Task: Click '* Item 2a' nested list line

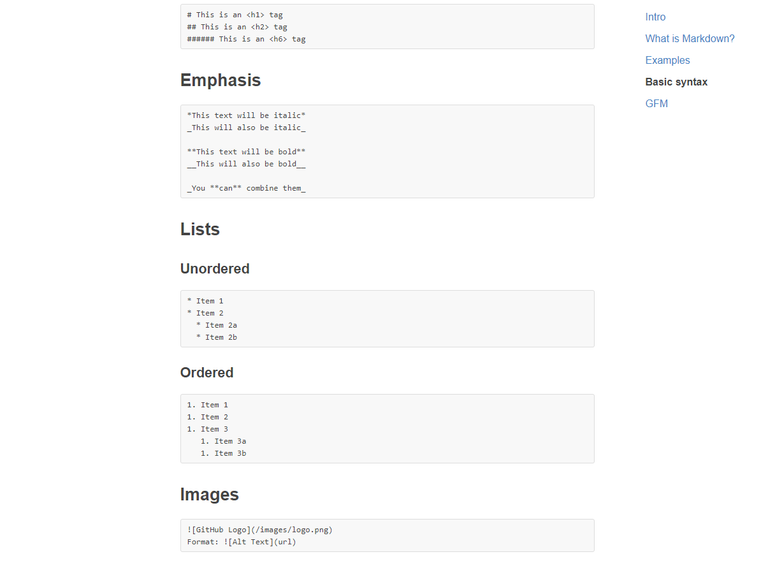Action: (216, 325)
